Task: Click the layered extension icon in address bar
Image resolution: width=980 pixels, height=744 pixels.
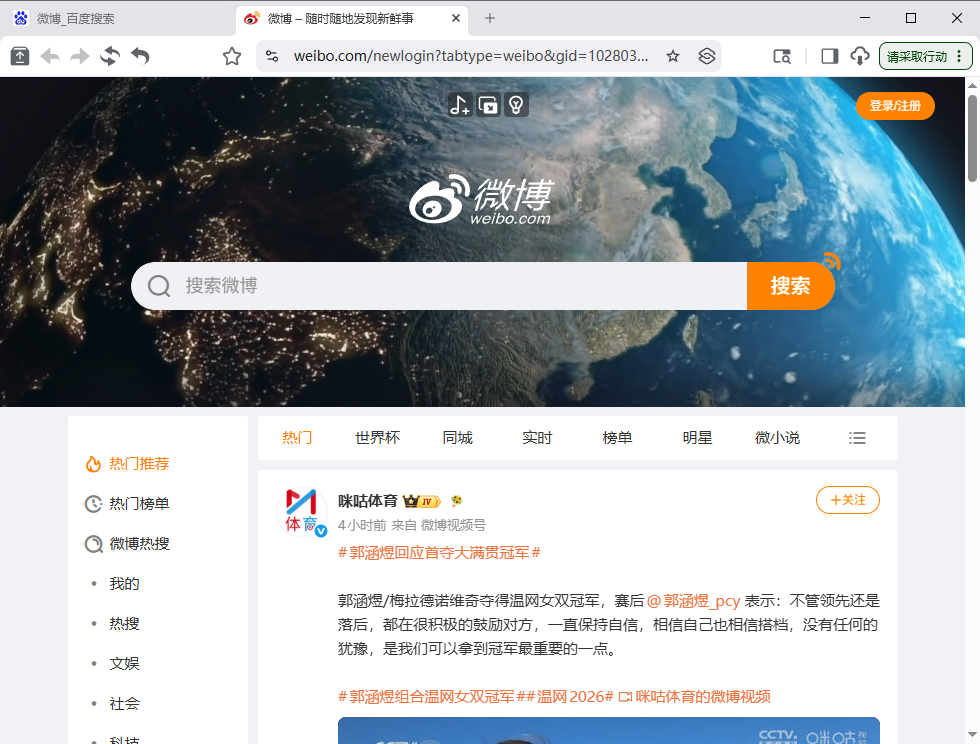Action: 707,56
